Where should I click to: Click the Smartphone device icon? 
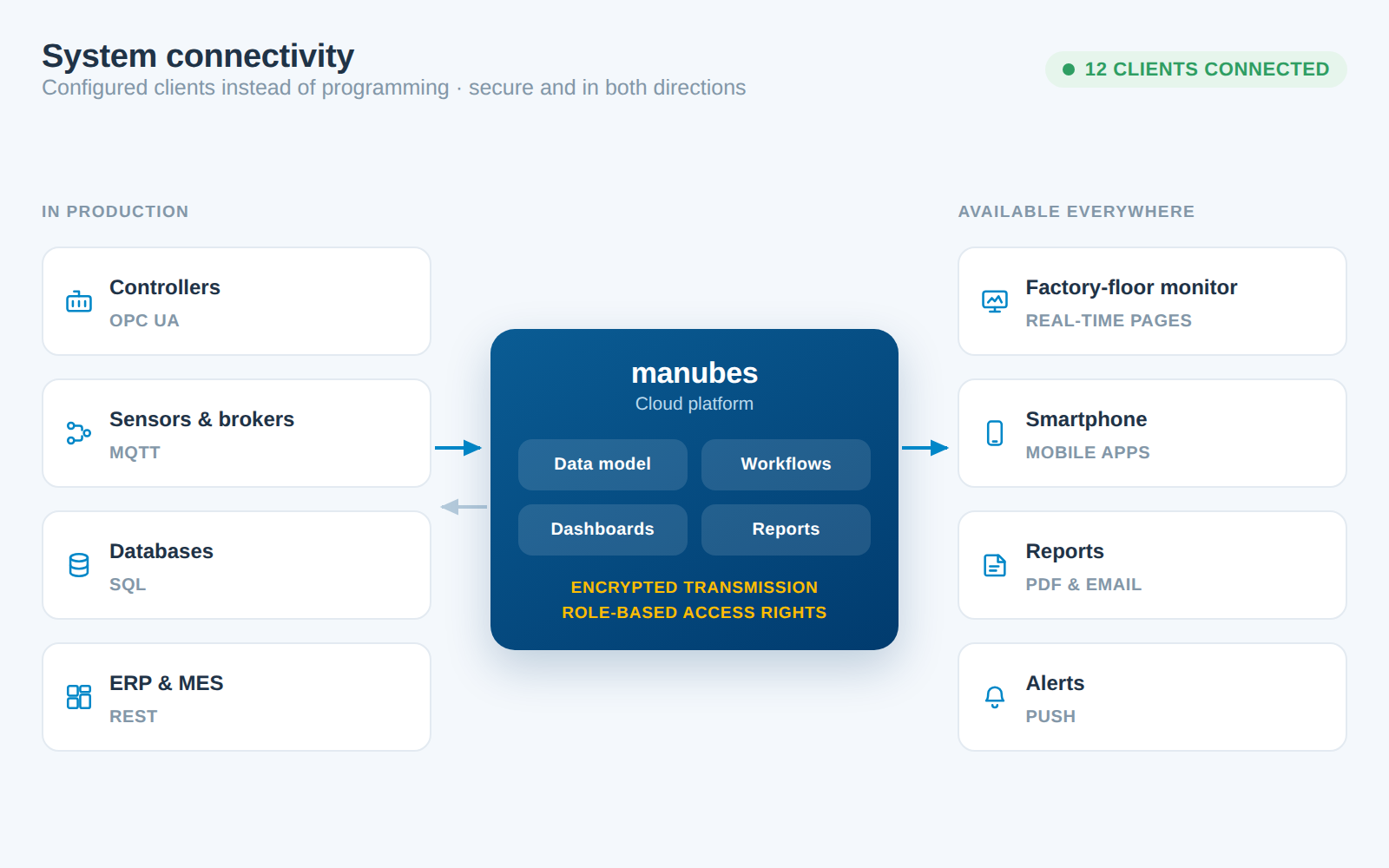995,433
